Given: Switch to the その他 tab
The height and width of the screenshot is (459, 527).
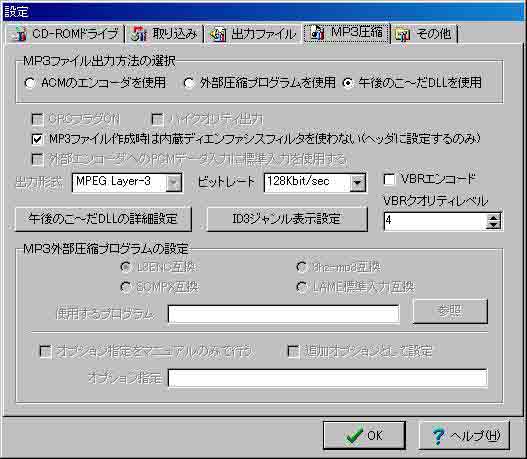Looking at the screenshot, I should click(423, 34).
